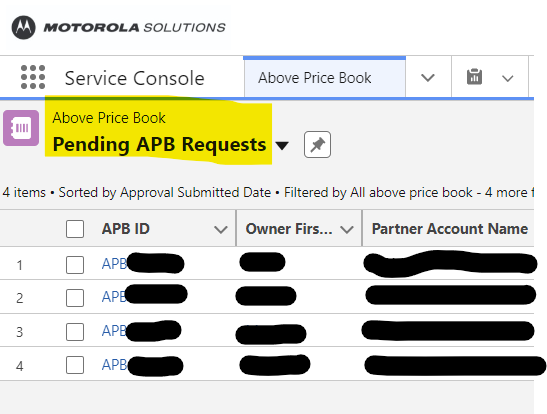Expand the Above Price Book tab dropdown chevron
The image size is (547, 414).
(428, 77)
